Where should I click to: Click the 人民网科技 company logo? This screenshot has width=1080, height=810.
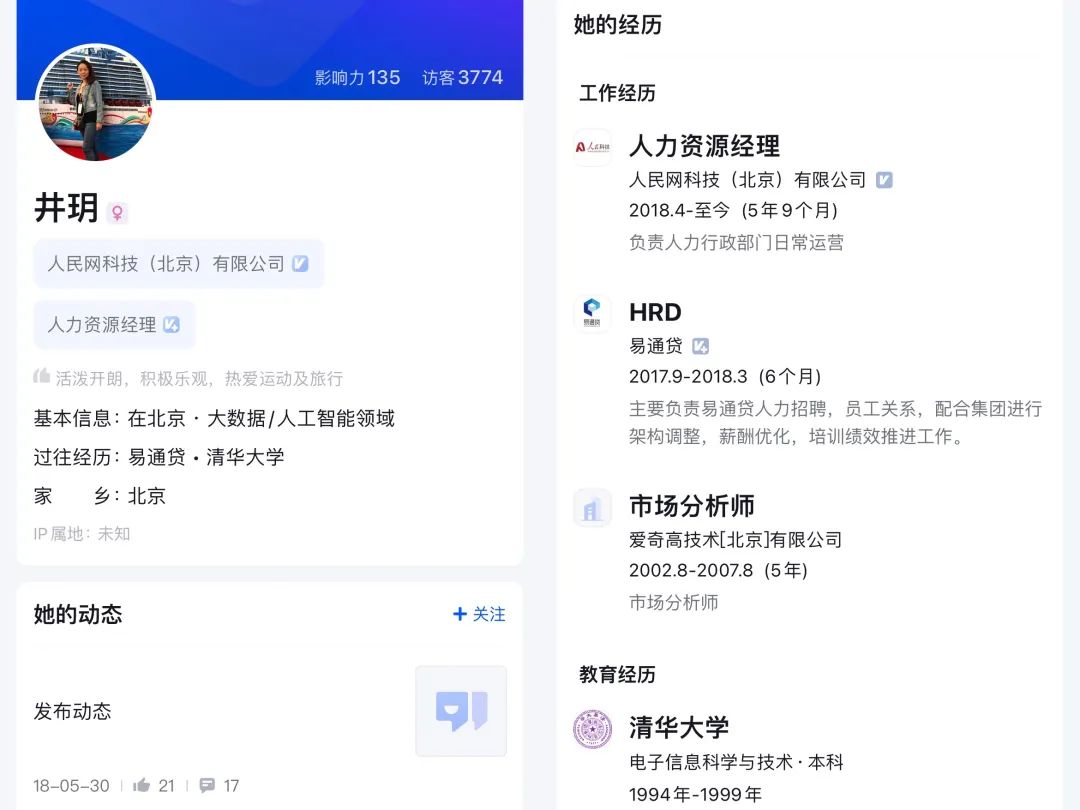tap(592, 147)
